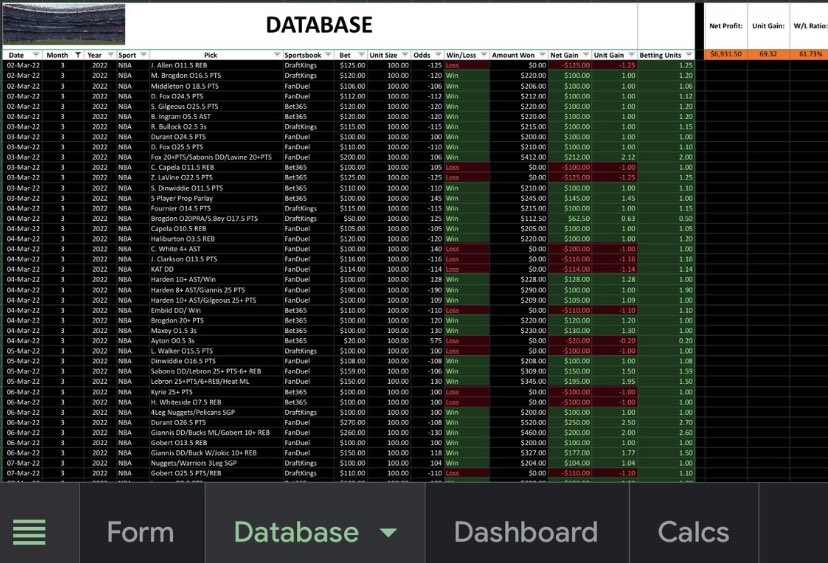The height and width of the screenshot is (563, 828).
Task: Select the pick cell 'Durant O24.5 PTS'
Action: pyautogui.click(x=215, y=137)
